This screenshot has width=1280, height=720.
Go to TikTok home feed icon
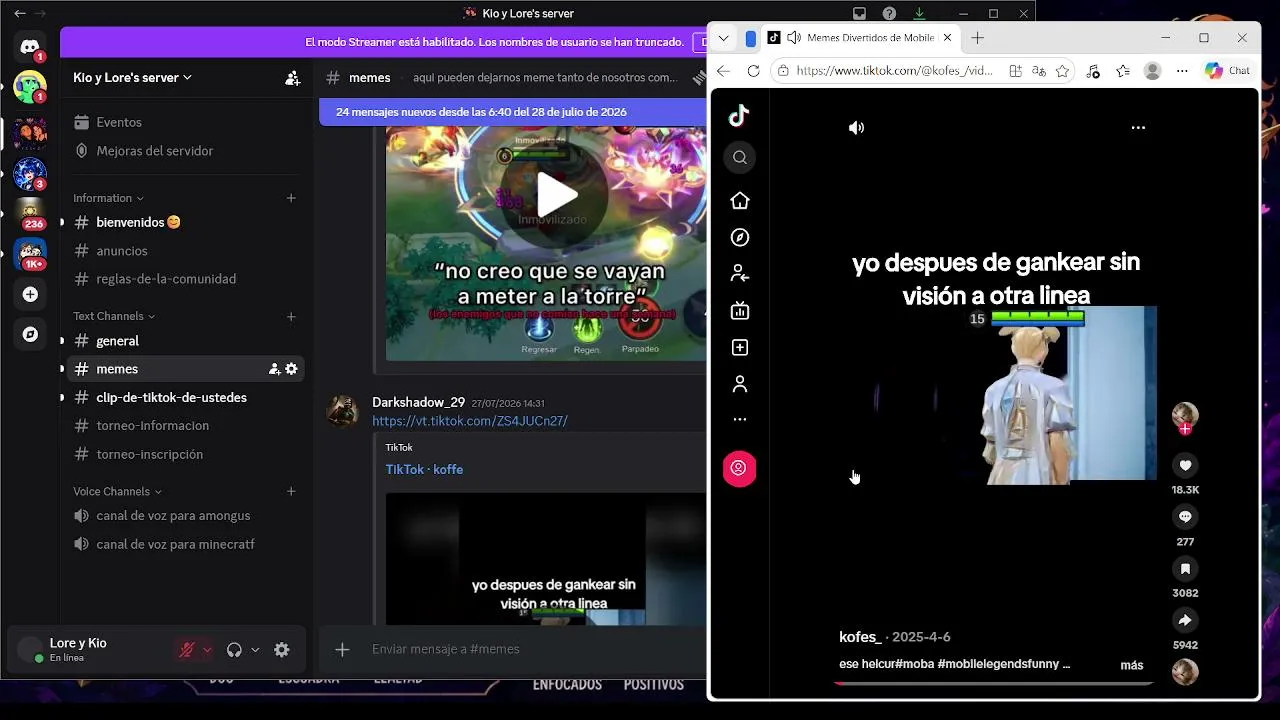tap(740, 201)
